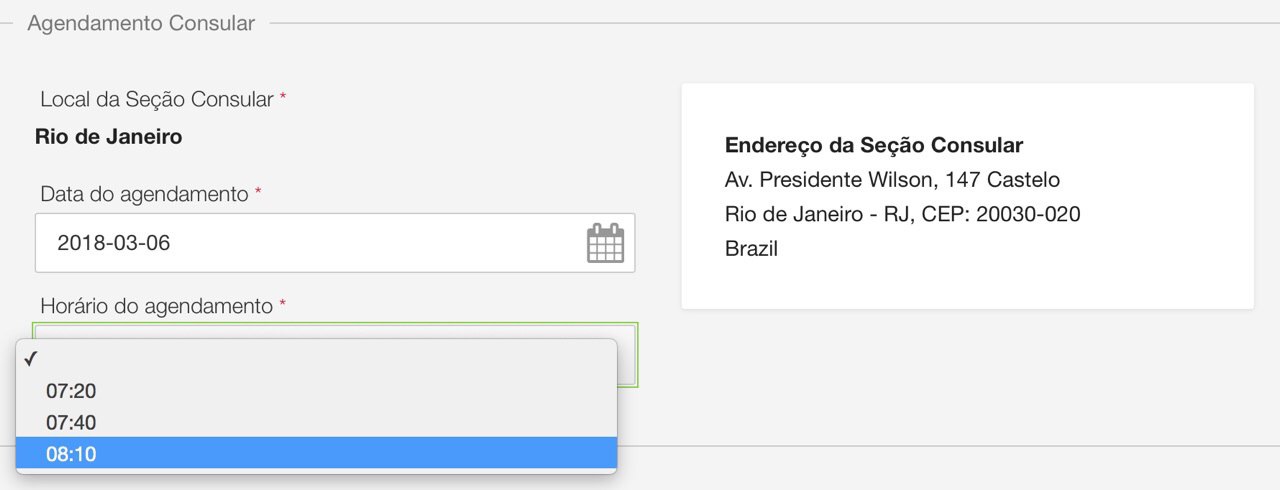Open the calendar date picker icon
The width and height of the screenshot is (1280, 490).
coord(605,243)
